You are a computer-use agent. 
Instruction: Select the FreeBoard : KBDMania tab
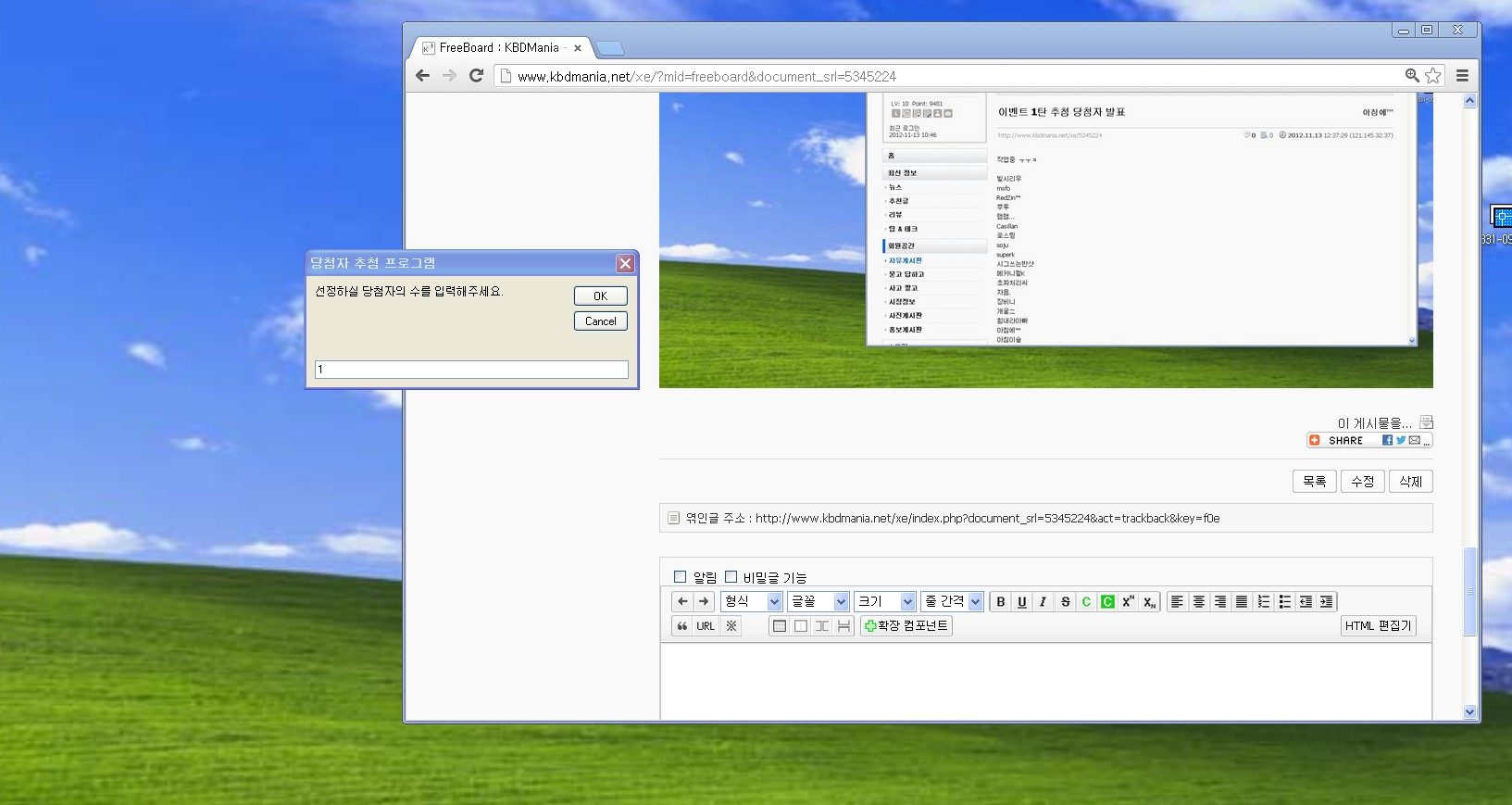[x=500, y=47]
